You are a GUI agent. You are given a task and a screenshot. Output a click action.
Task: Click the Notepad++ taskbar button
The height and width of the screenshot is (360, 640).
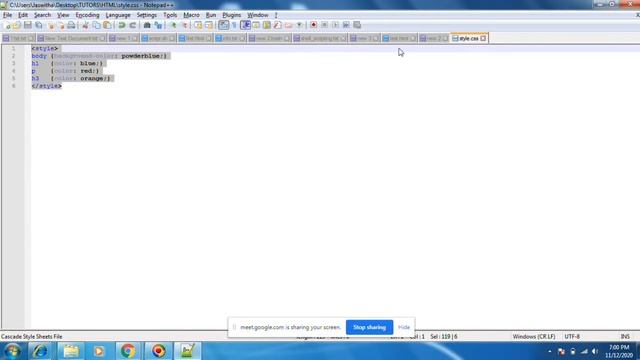(187, 351)
